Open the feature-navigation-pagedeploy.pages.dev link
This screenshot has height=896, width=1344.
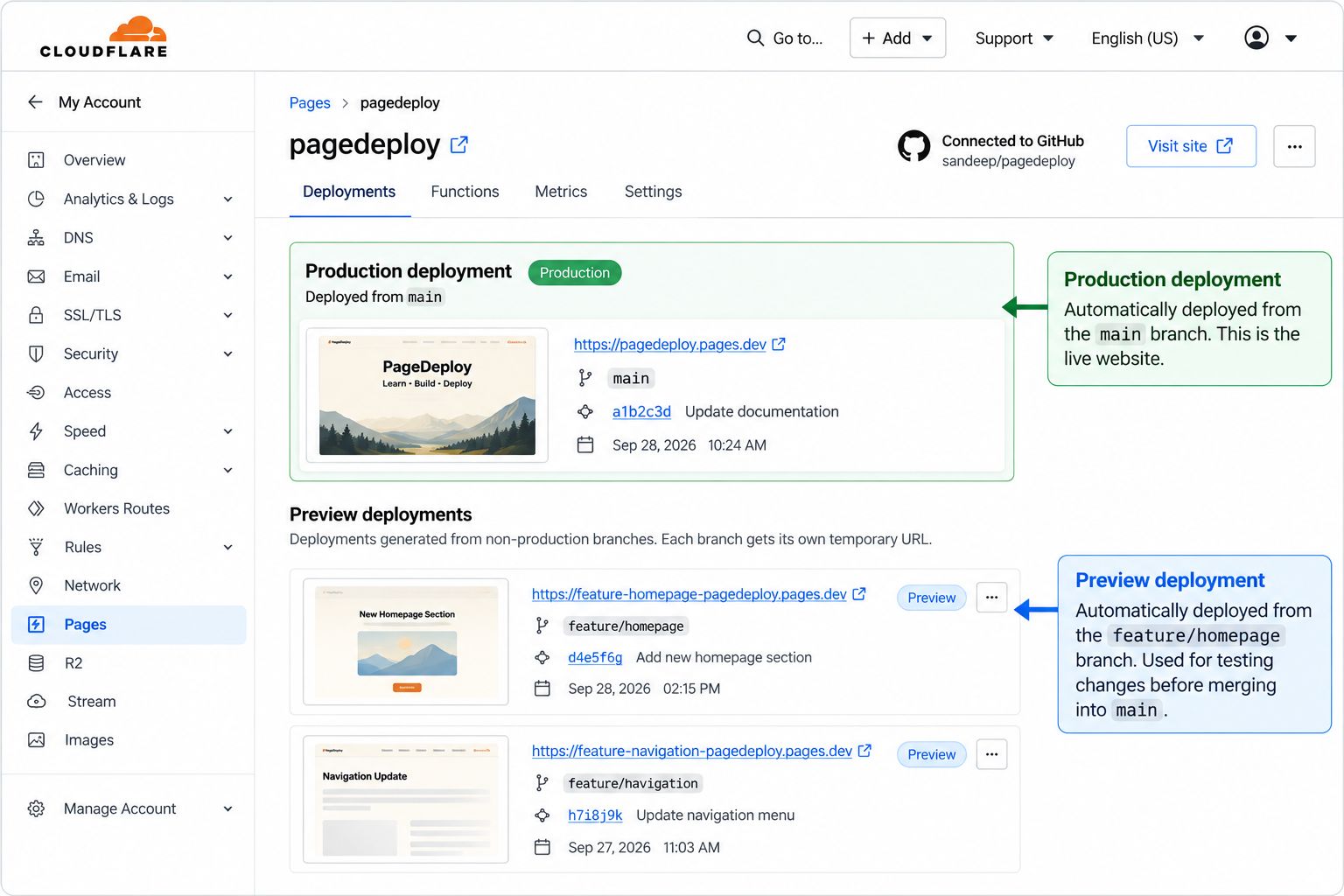692,750
